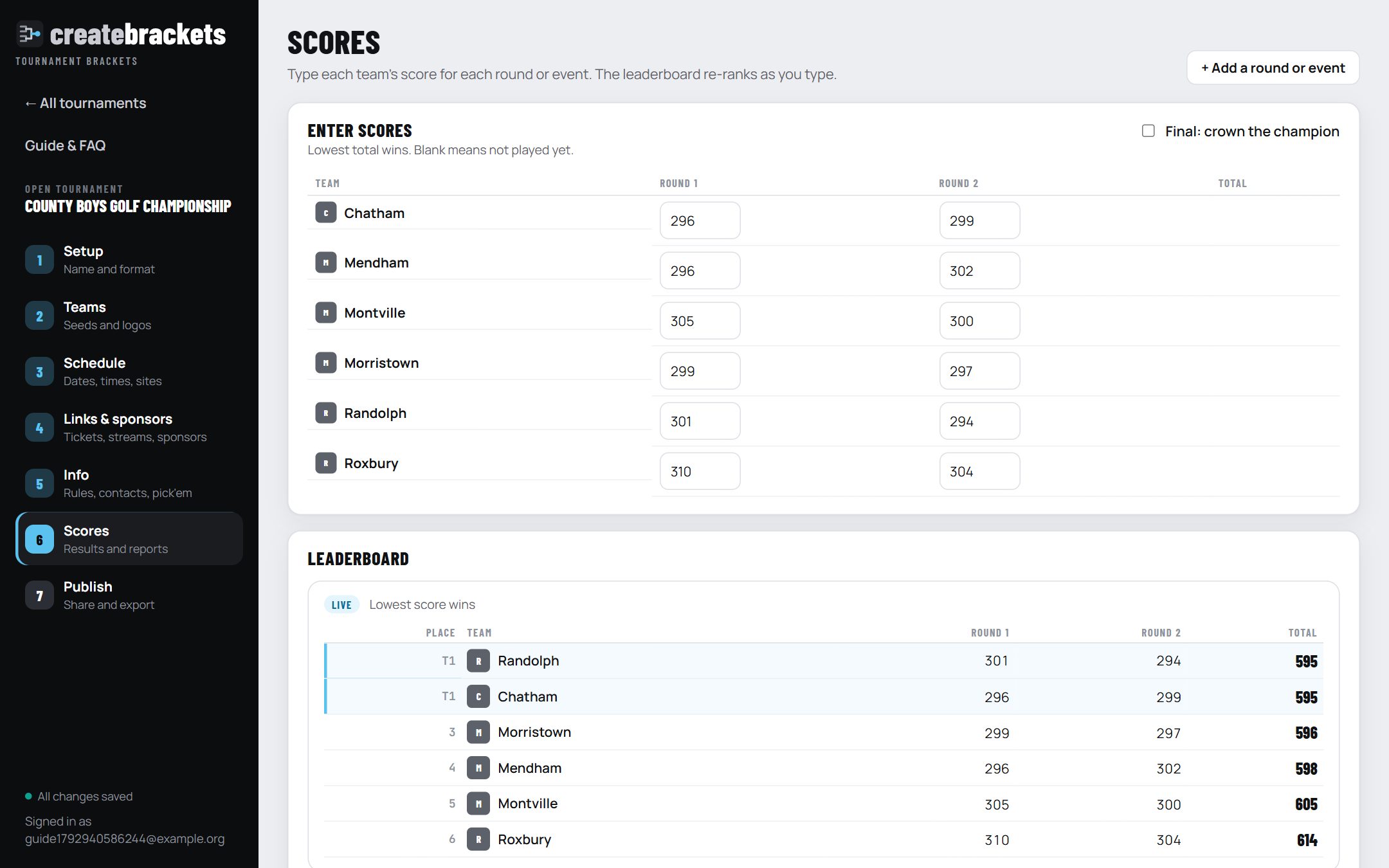Go back to All tournaments
The height and width of the screenshot is (868, 1389).
pos(86,103)
